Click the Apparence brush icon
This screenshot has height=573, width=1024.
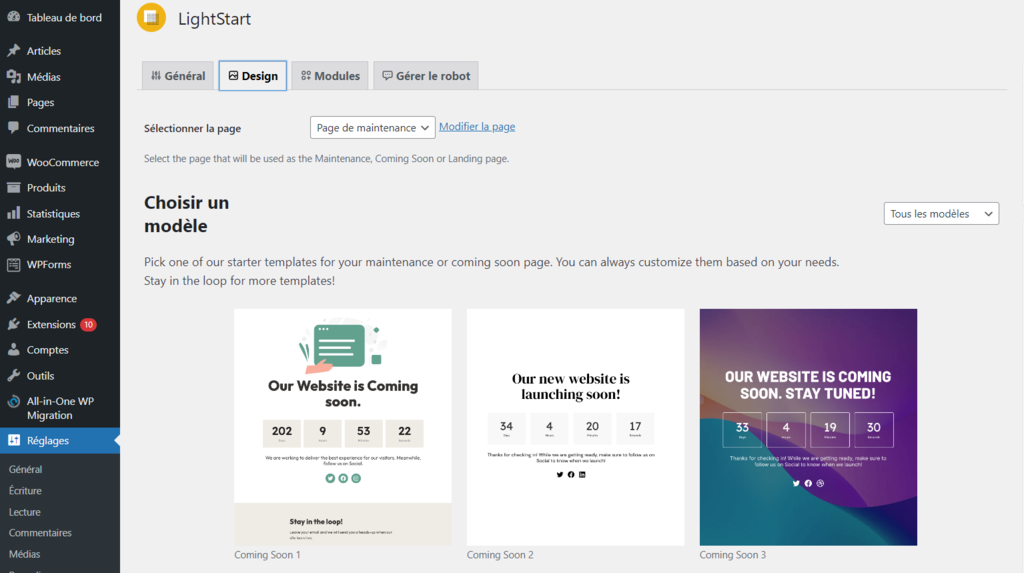(x=14, y=298)
